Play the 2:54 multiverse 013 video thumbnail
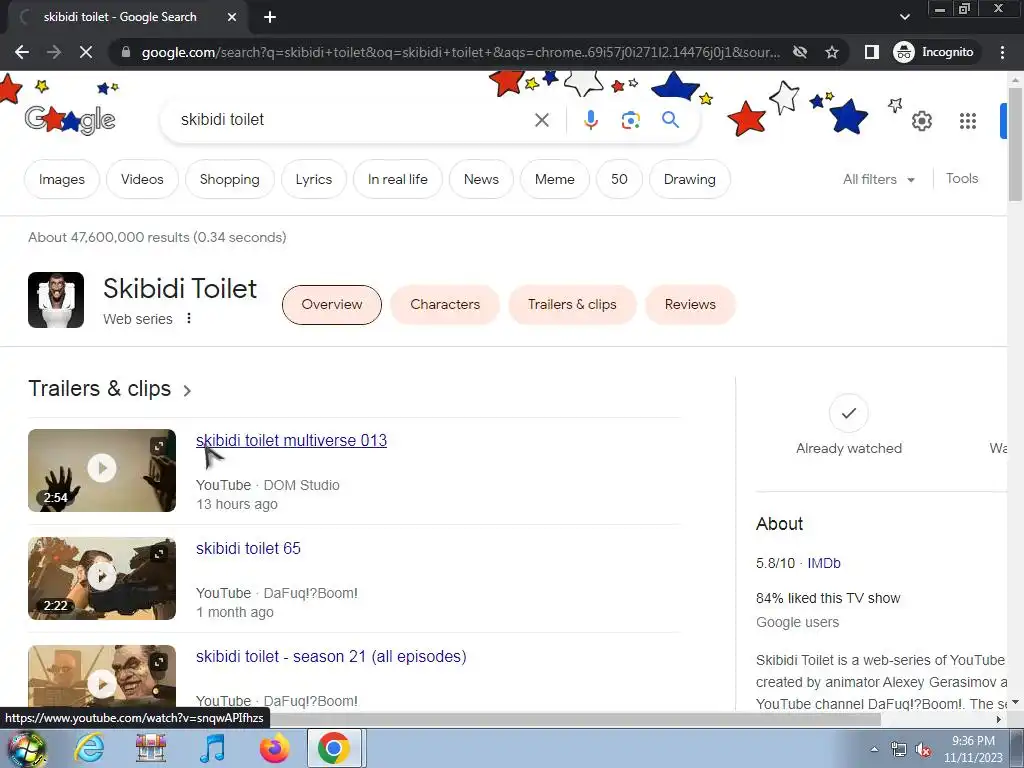This screenshot has width=1024, height=768. click(x=102, y=470)
